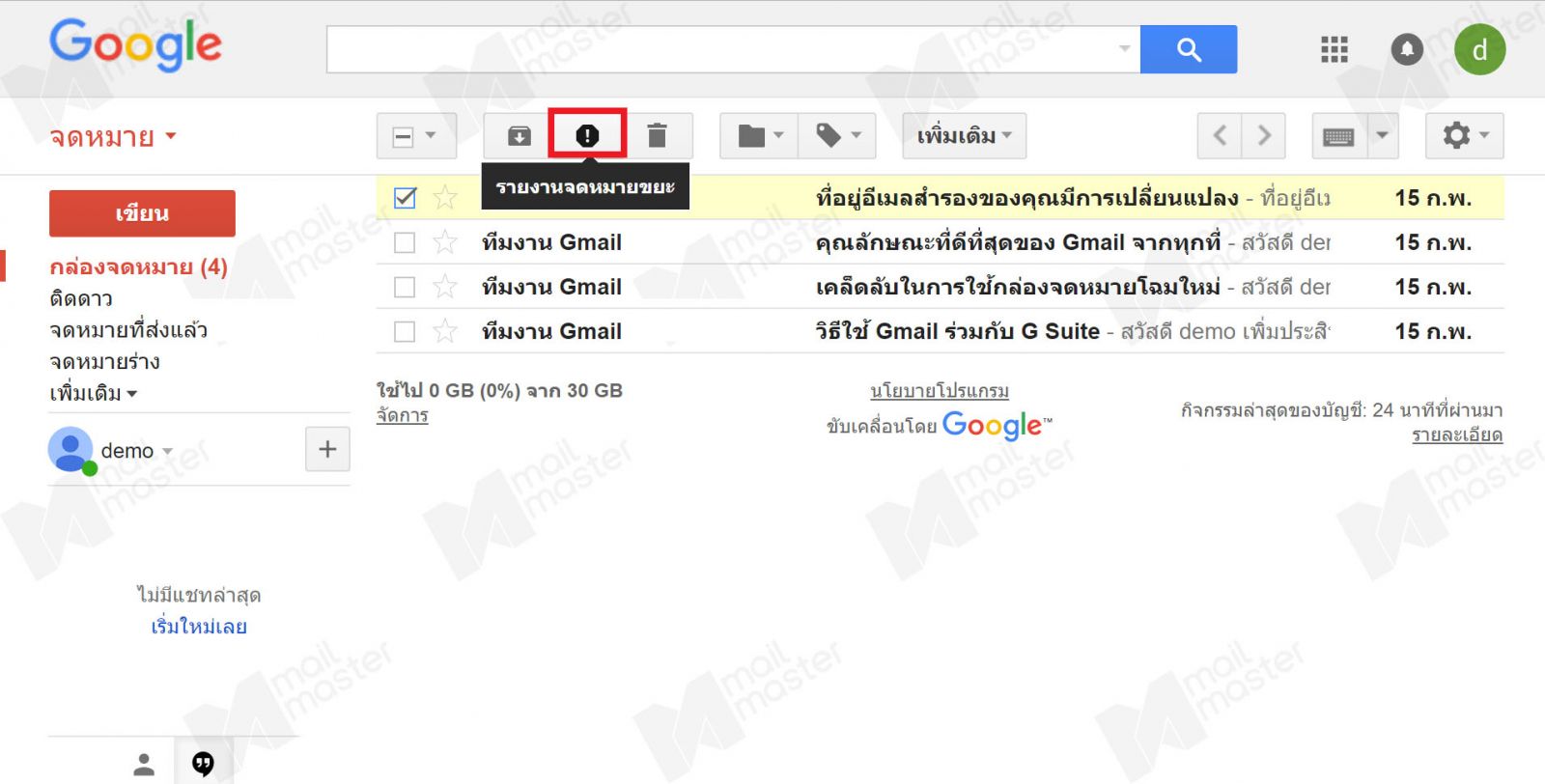1545x784 pixels.
Task: Open the search options dropdown arrow
Action: point(1124,48)
